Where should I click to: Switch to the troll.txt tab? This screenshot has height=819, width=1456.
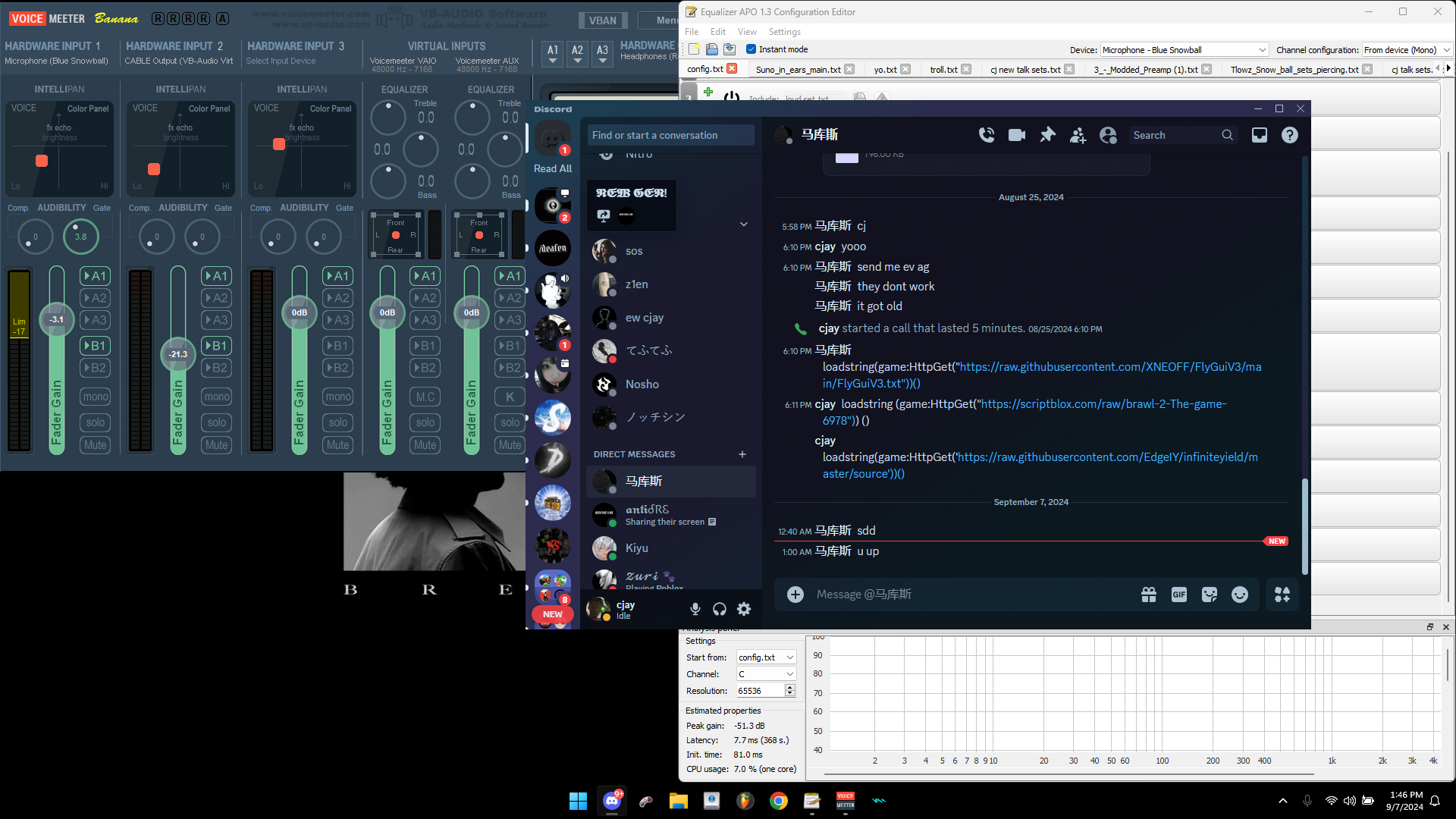click(x=943, y=69)
